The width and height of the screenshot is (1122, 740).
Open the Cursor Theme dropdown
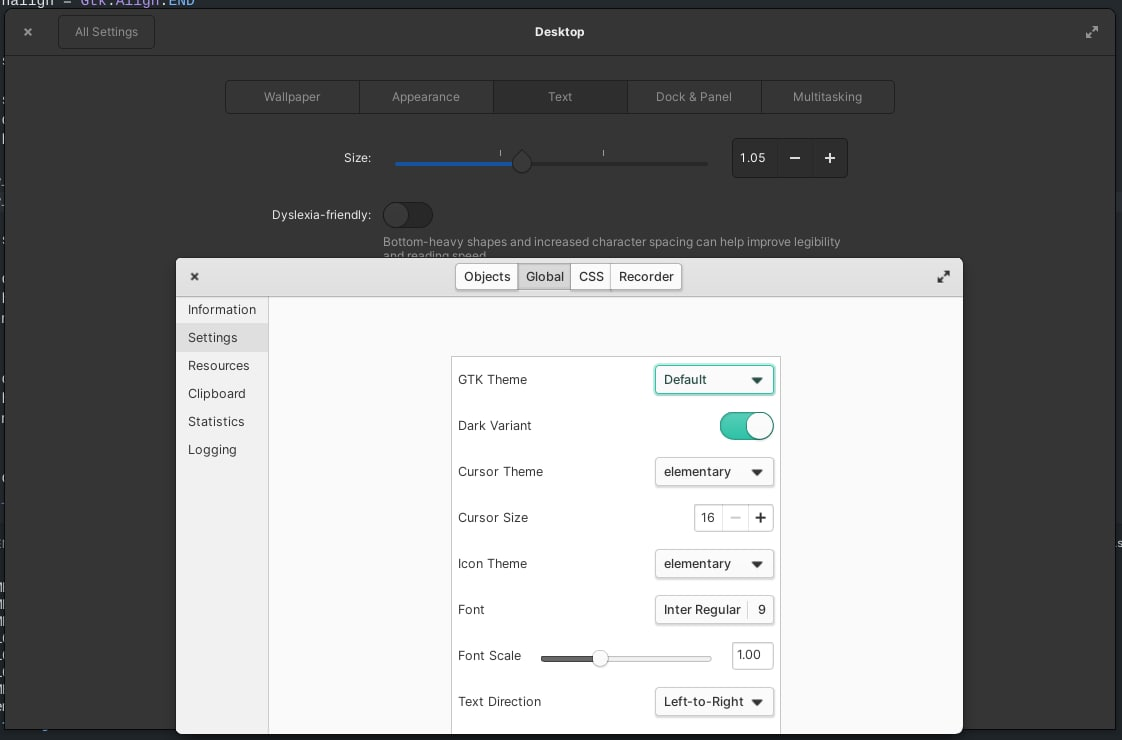[x=714, y=472]
